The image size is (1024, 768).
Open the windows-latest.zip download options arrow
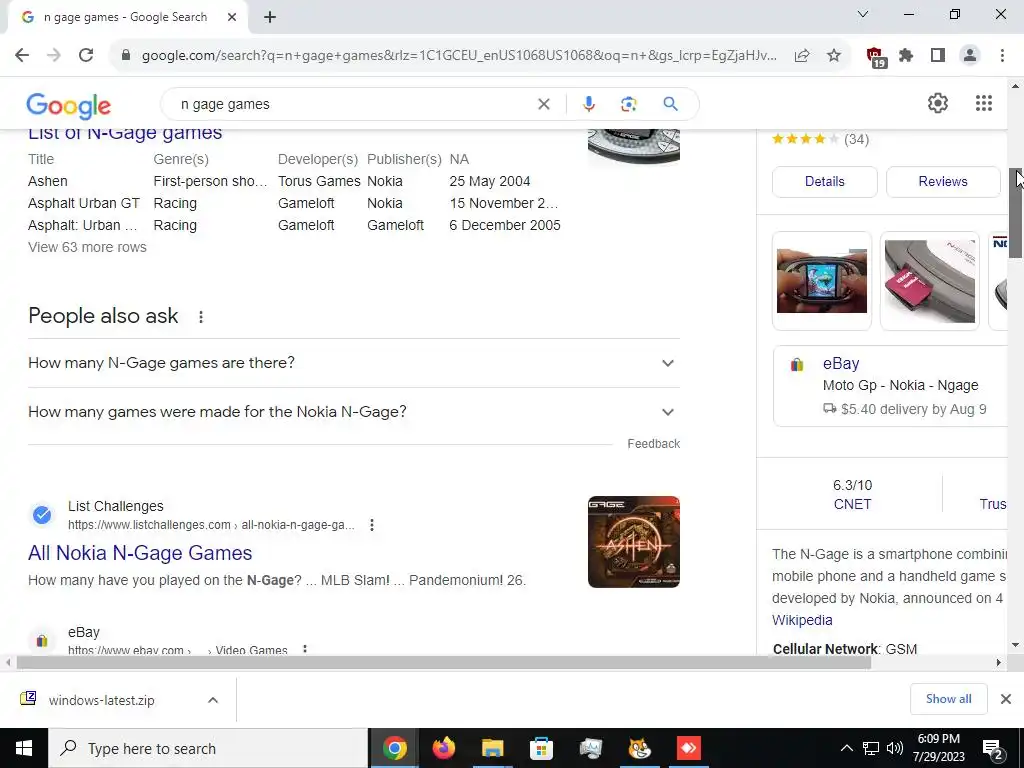coord(213,700)
